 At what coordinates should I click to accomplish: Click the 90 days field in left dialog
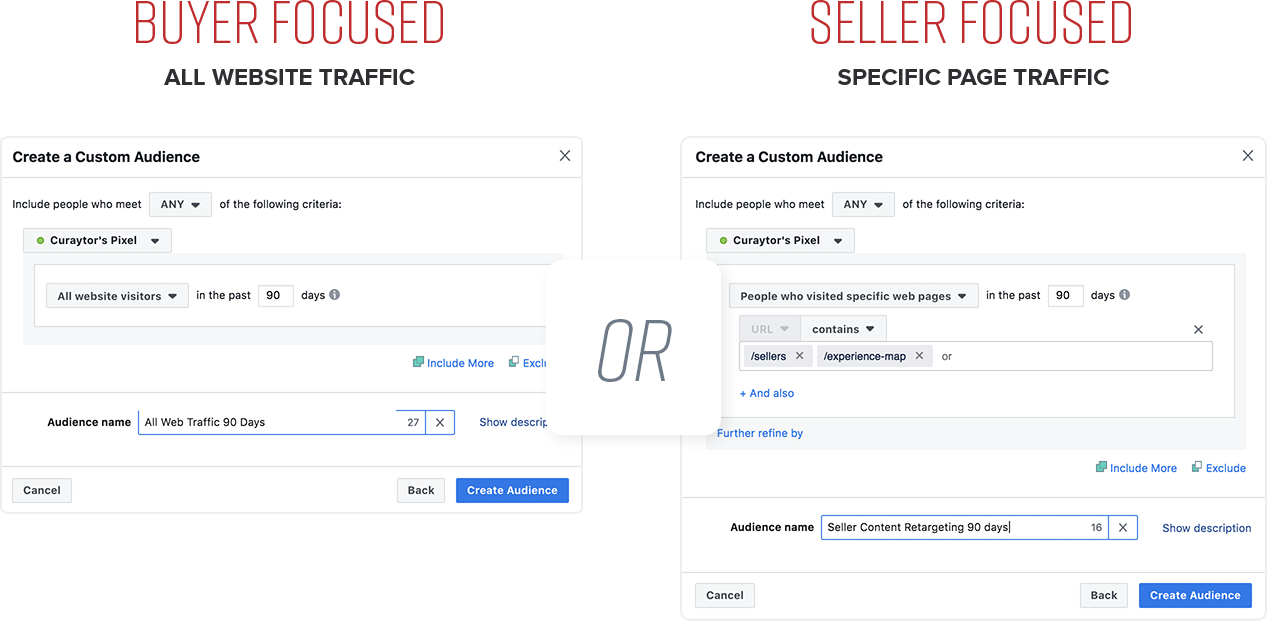[x=276, y=295]
